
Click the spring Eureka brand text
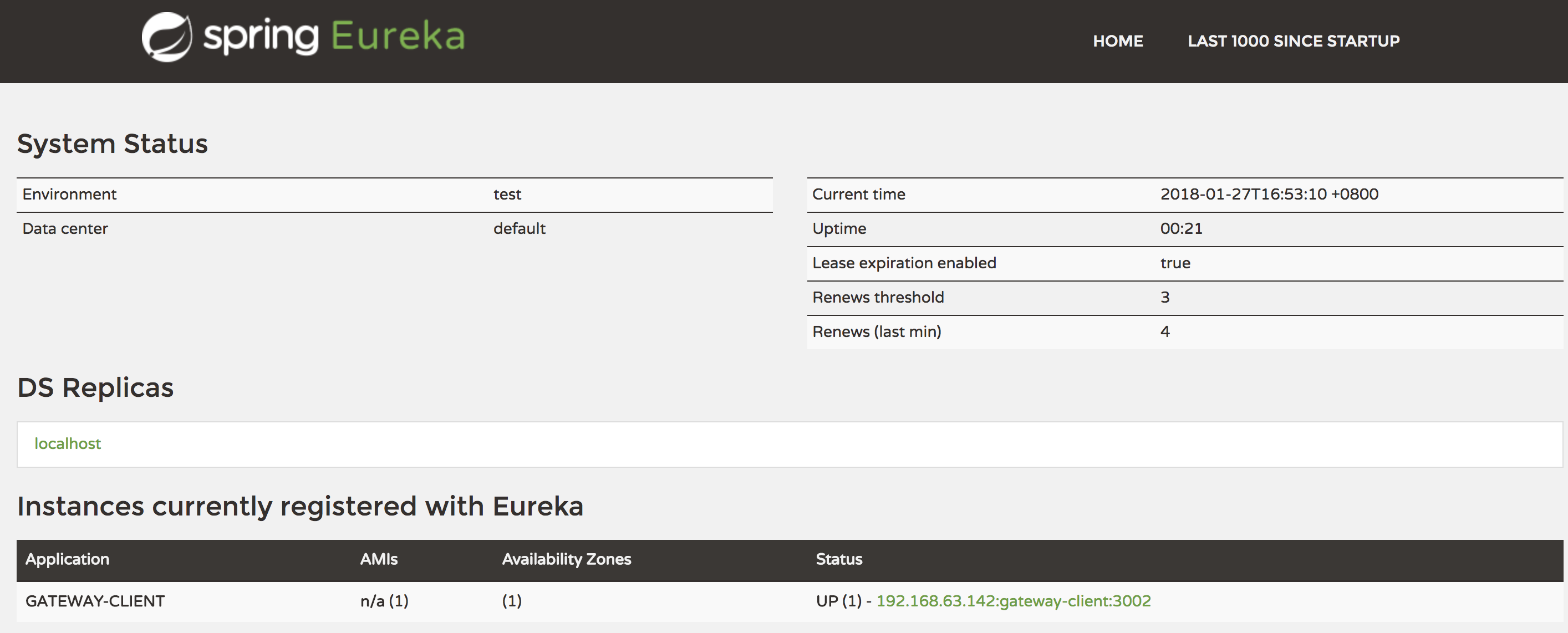tap(334, 36)
